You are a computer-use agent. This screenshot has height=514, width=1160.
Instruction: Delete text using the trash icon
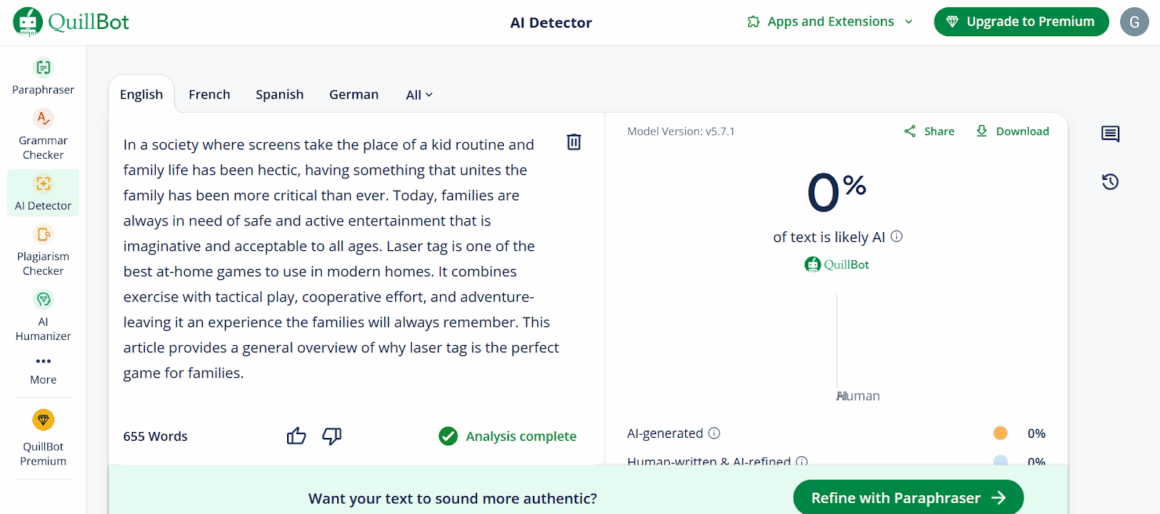[x=574, y=142]
